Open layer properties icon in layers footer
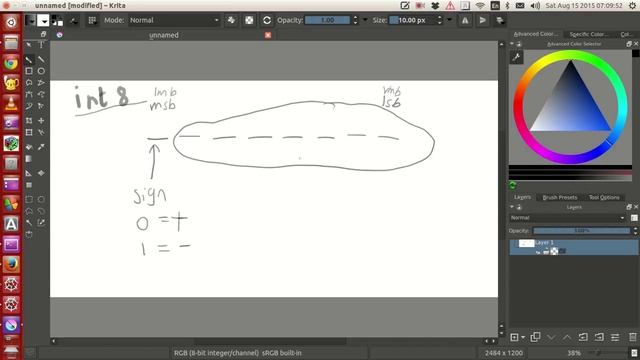 coord(615,337)
